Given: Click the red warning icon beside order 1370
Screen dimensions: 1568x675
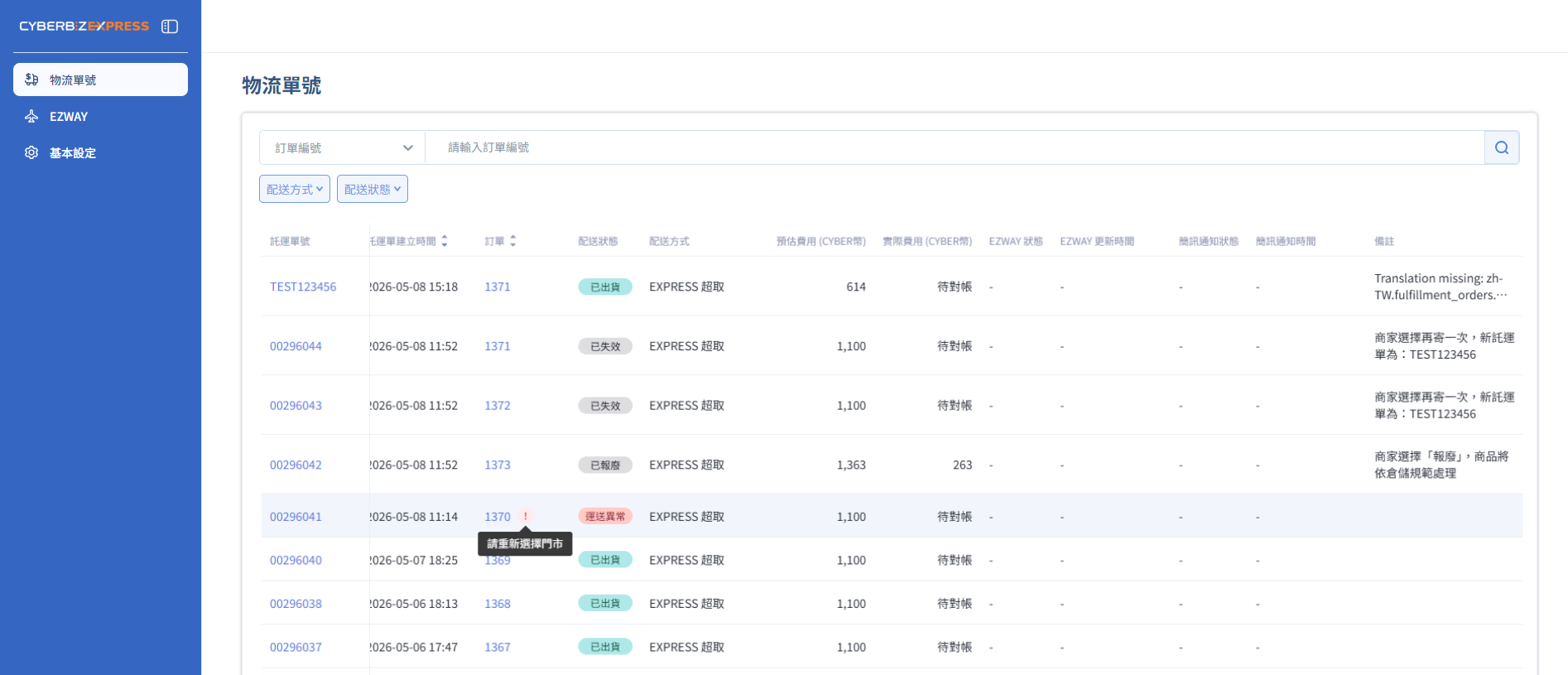Looking at the screenshot, I should (525, 517).
